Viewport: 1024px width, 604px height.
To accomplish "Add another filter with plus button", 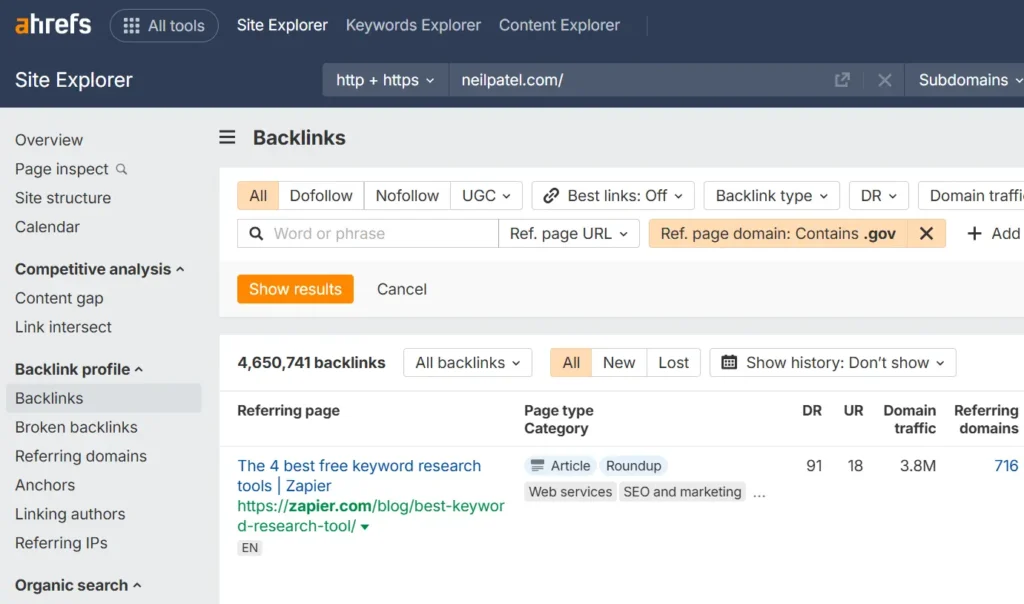I will (x=993, y=234).
